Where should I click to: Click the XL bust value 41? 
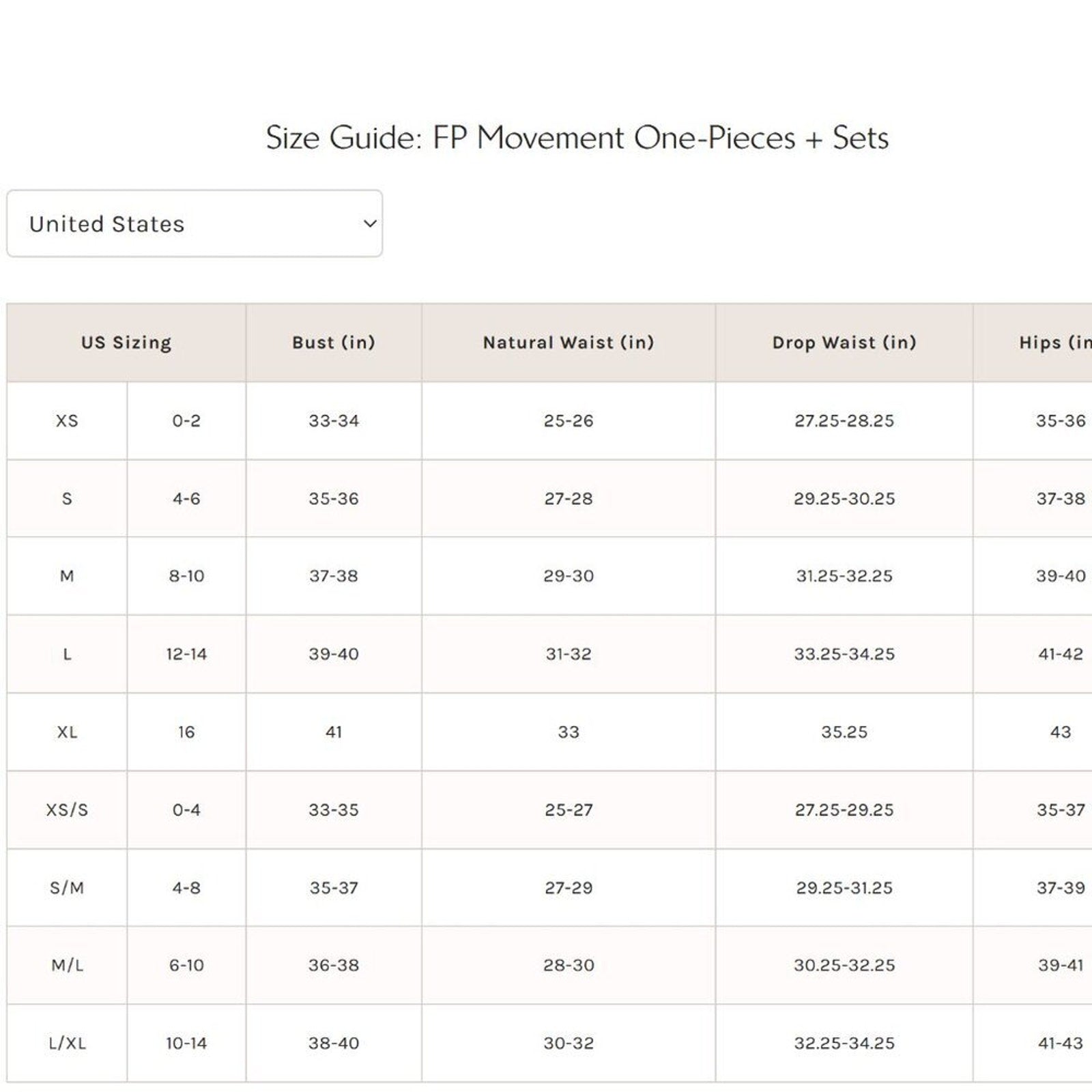tap(334, 732)
